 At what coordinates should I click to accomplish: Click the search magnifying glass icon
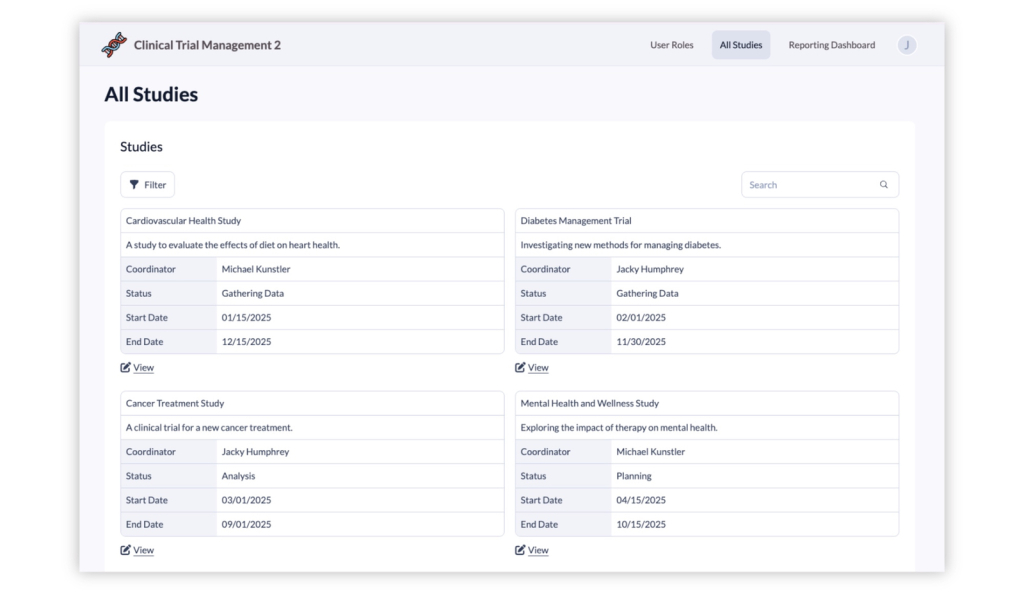point(883,184)
